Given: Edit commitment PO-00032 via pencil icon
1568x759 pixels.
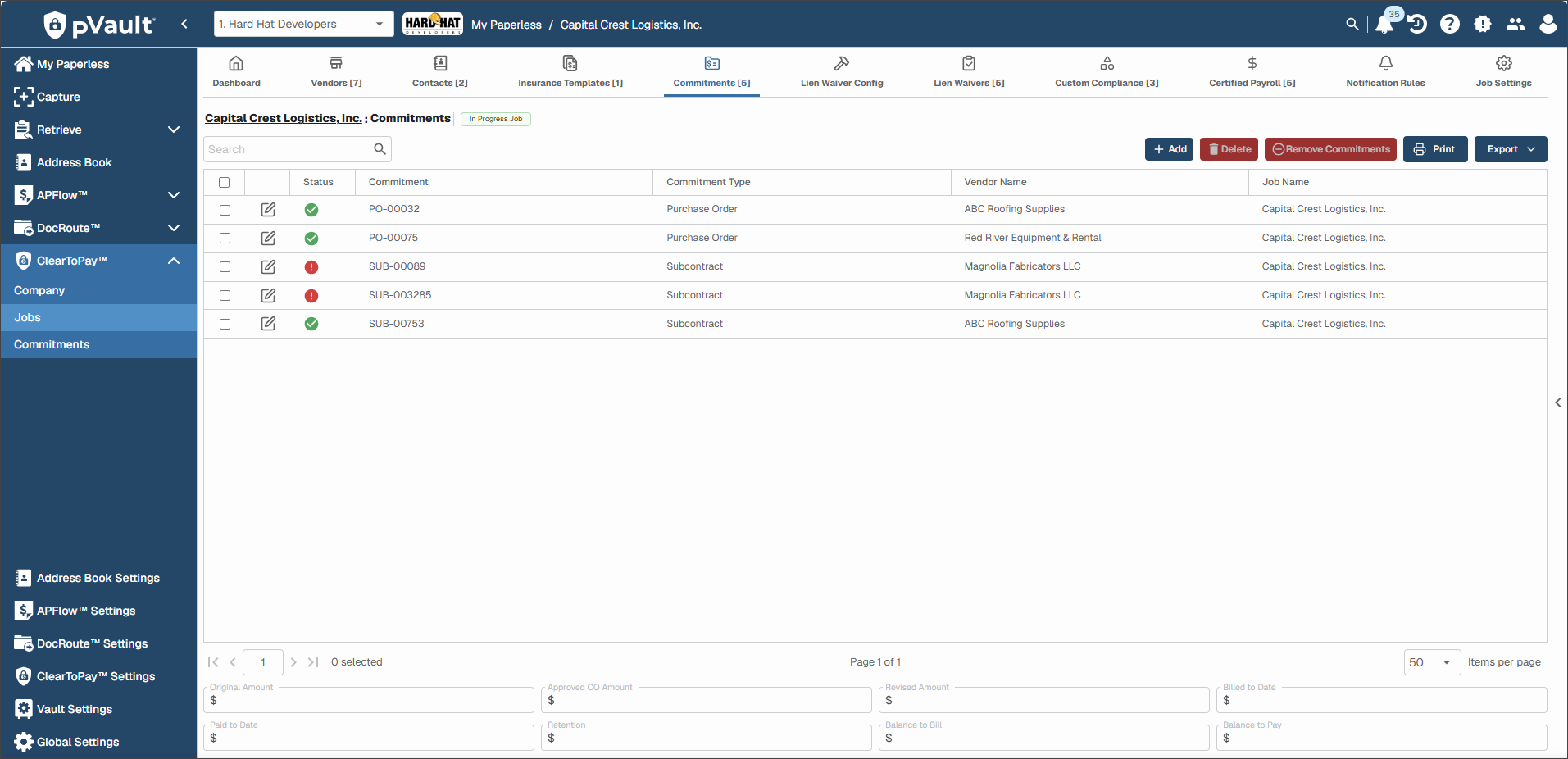Looking at the screenshot, I should coord(268,210).
